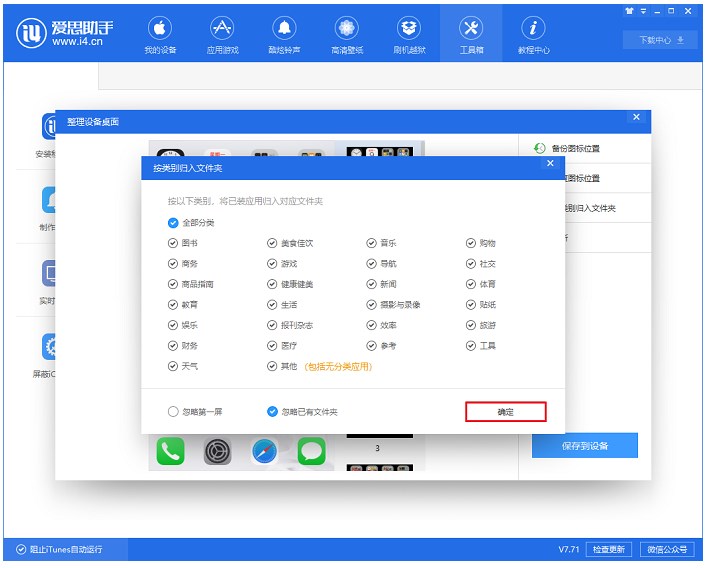The image size is (706, 568).
Task: Click the 下载中心 download button
Action: point(661,40)
